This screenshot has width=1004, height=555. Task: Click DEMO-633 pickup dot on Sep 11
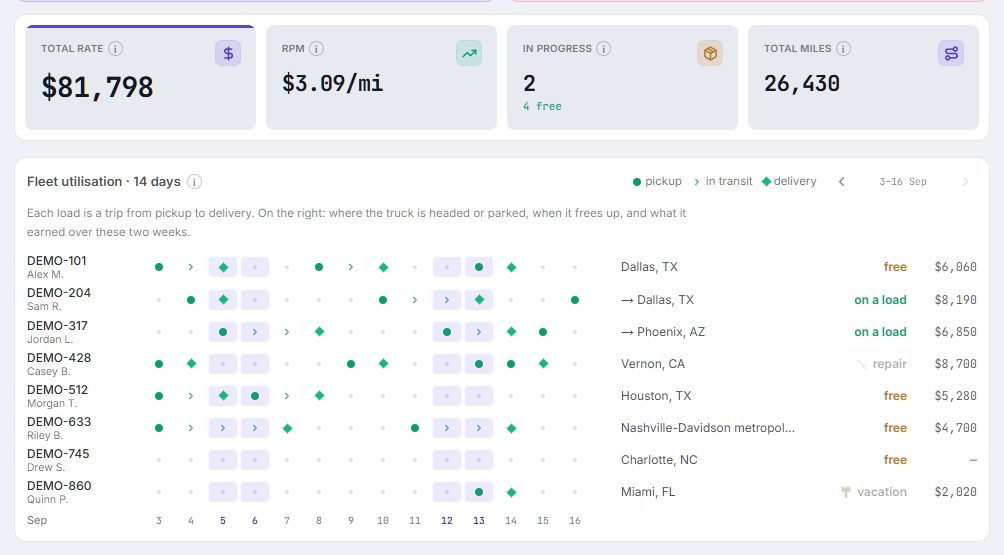point(415,428)
